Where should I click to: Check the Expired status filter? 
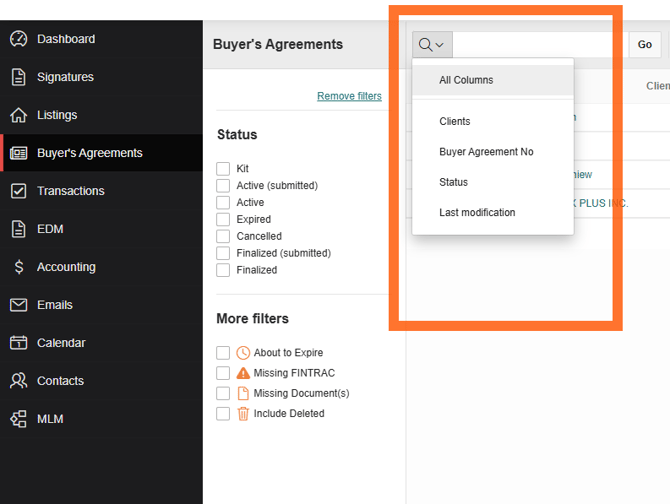(223, 219)
